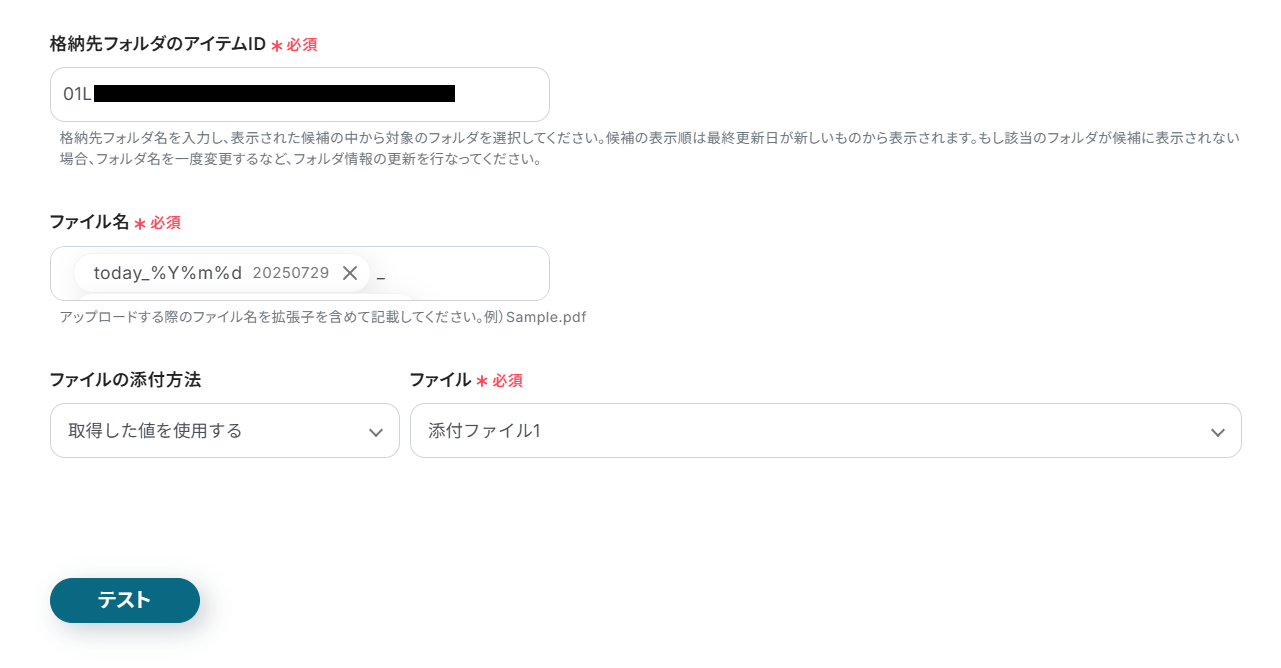Open the 取得した値を使用する dropdown
1281x668 pixels.
225,431
